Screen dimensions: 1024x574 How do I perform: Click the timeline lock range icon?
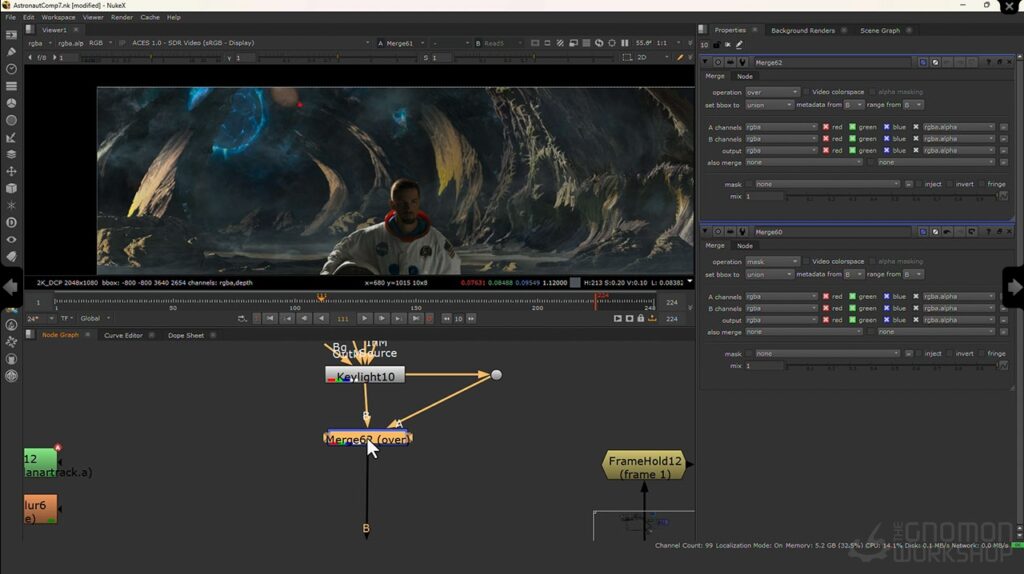641,319
